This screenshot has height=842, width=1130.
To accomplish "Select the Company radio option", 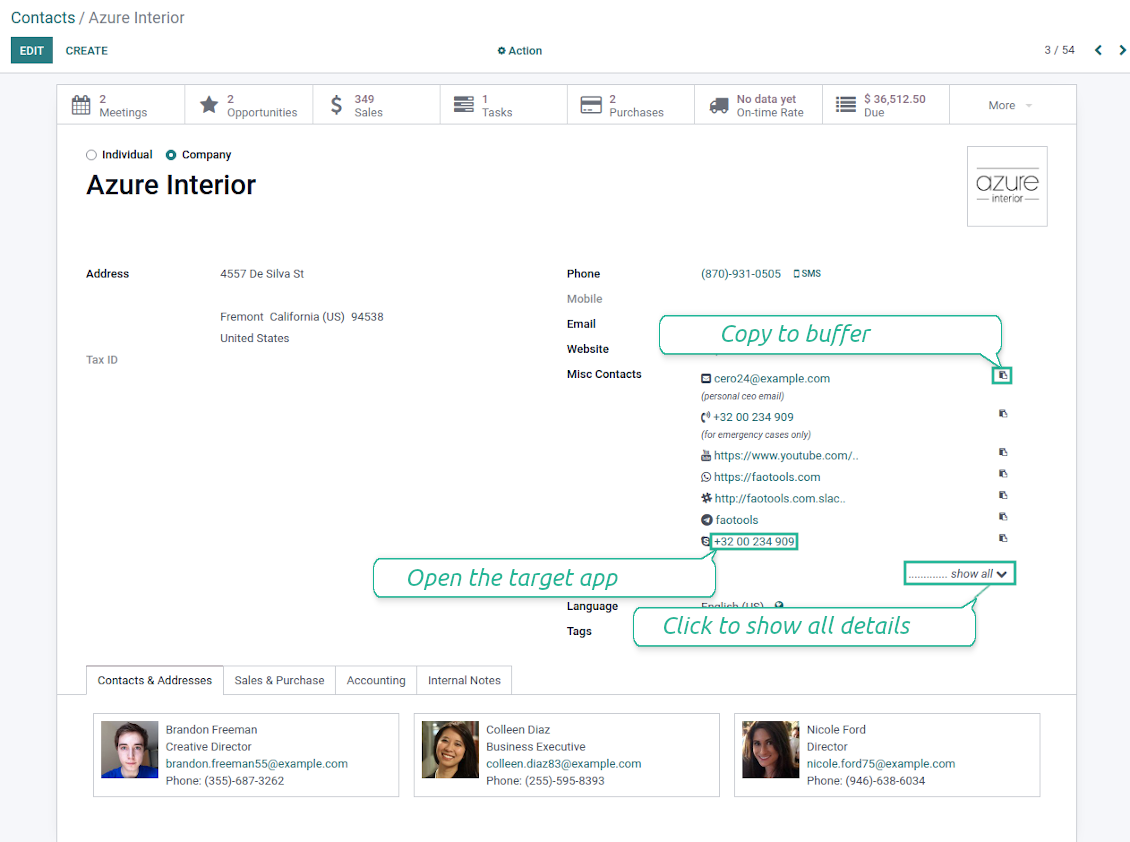I will [171, 155].
